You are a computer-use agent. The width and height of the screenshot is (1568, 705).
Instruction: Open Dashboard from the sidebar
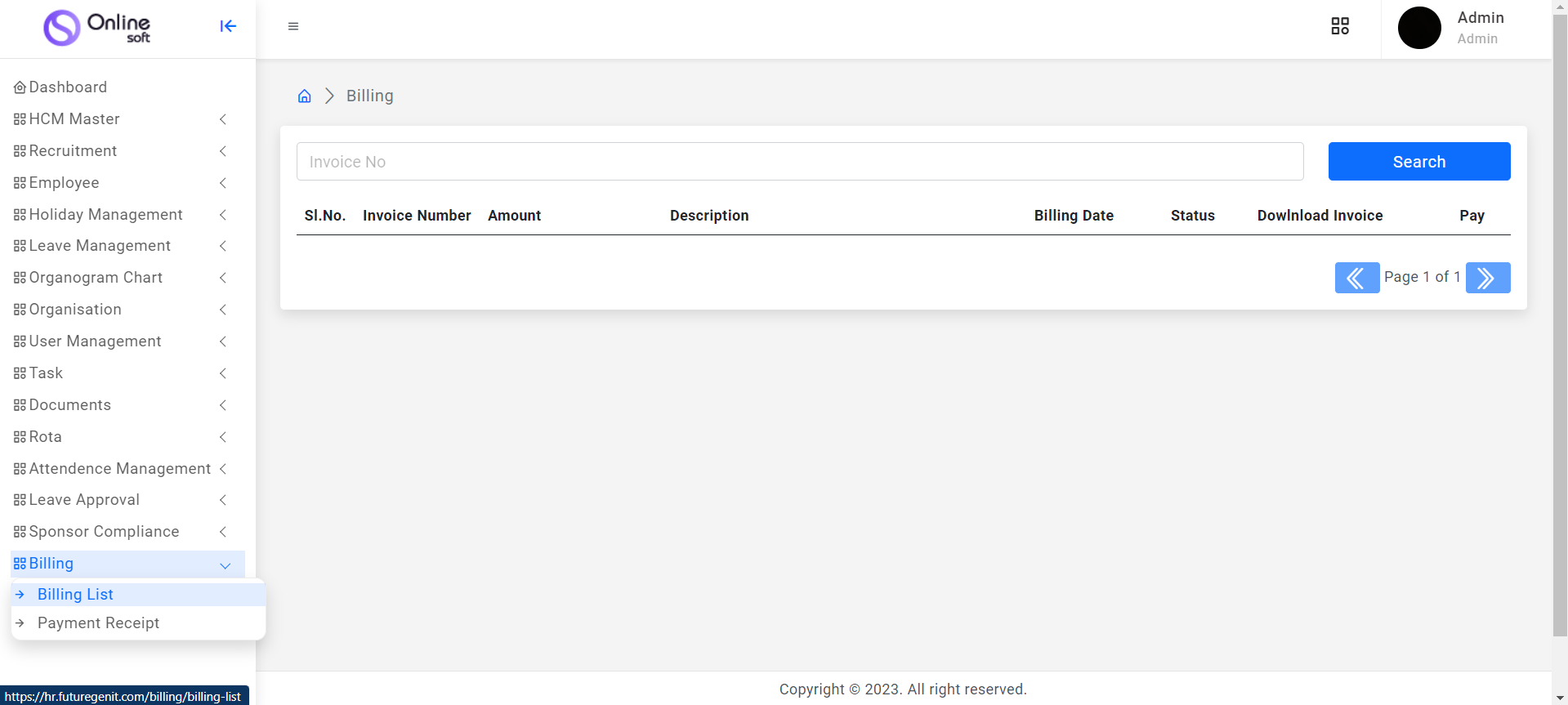pyautogui.click(x=68, y=87)
